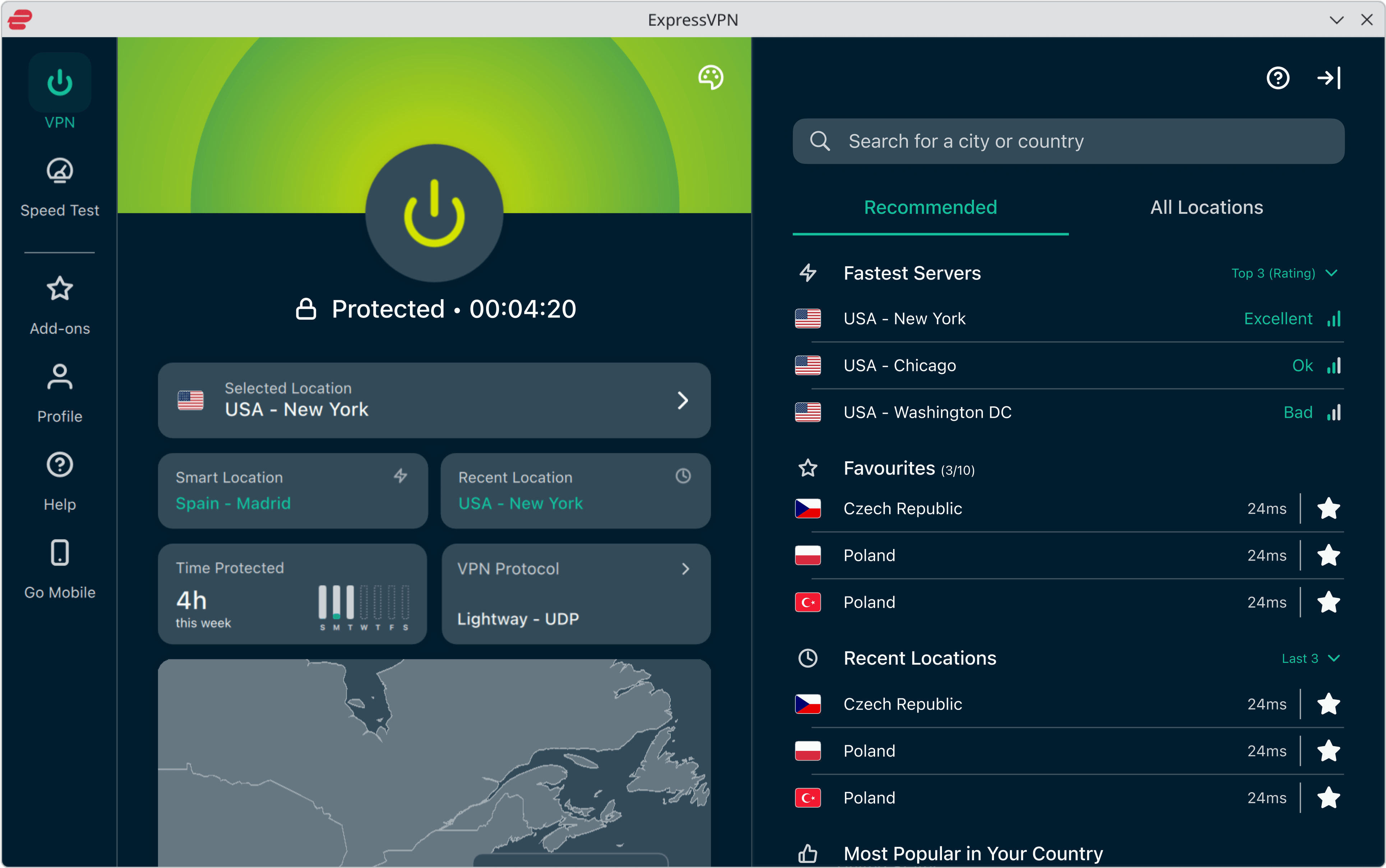Select the Recommended tab
The width and height of the screenshot is (1386, 868).
coord(930,207)
